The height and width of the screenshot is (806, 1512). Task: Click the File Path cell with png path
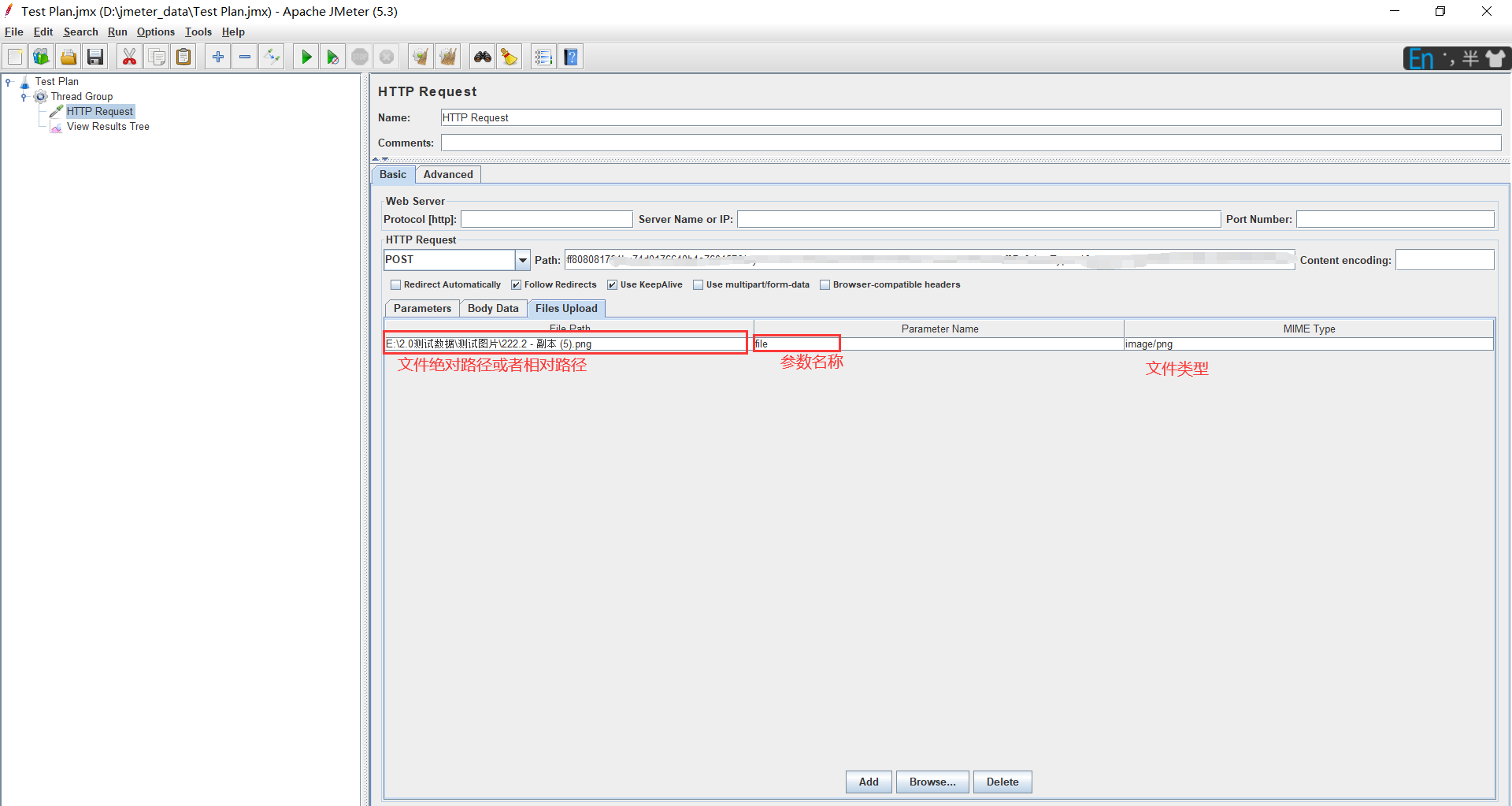tap(569, 344)
